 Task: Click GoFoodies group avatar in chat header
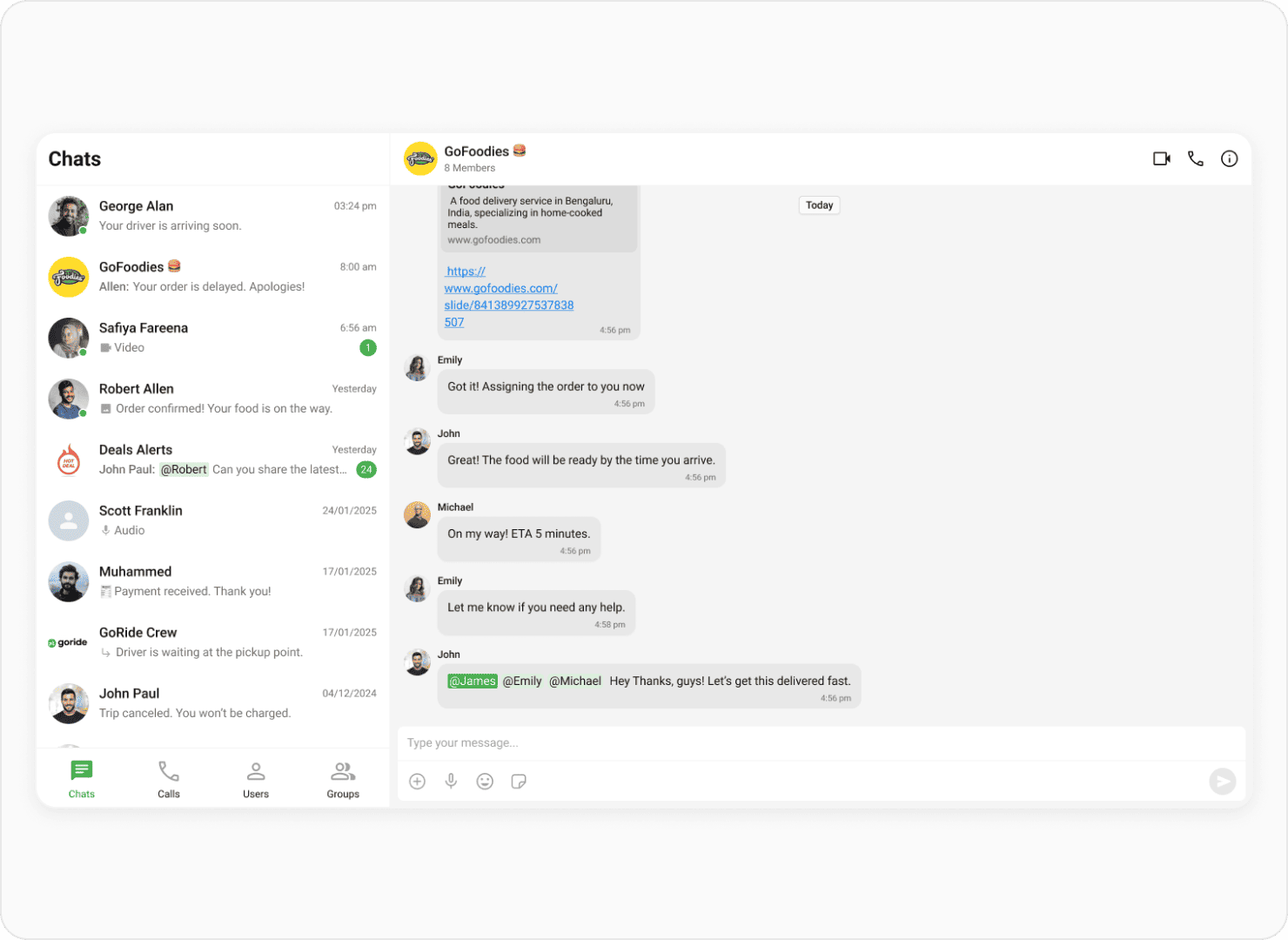point(420,158)
